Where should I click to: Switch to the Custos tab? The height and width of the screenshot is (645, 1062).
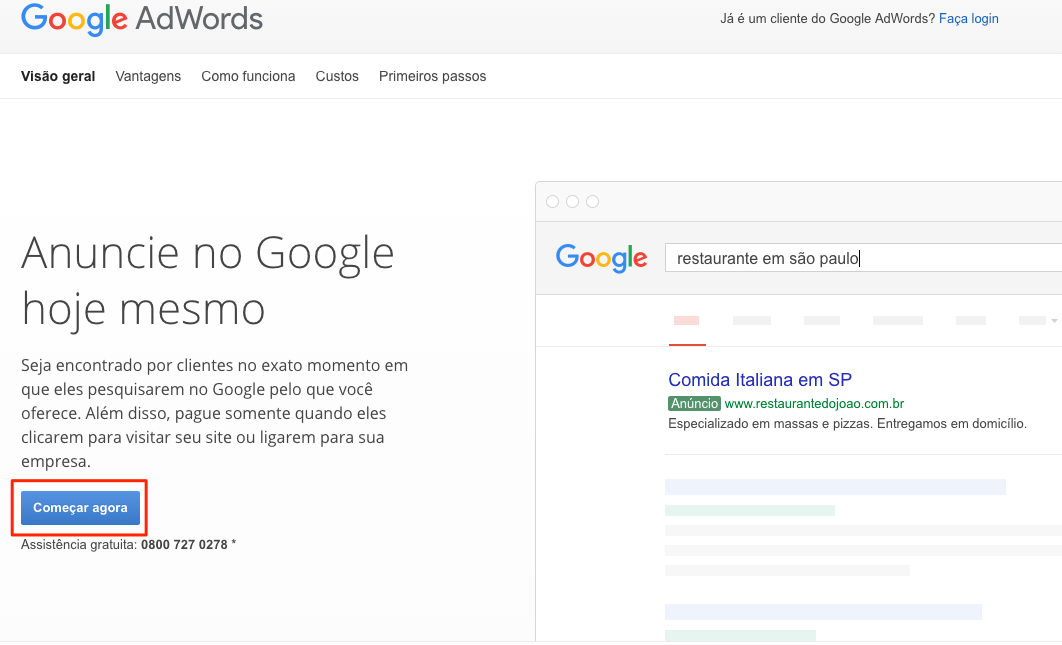tap(337, 77)
